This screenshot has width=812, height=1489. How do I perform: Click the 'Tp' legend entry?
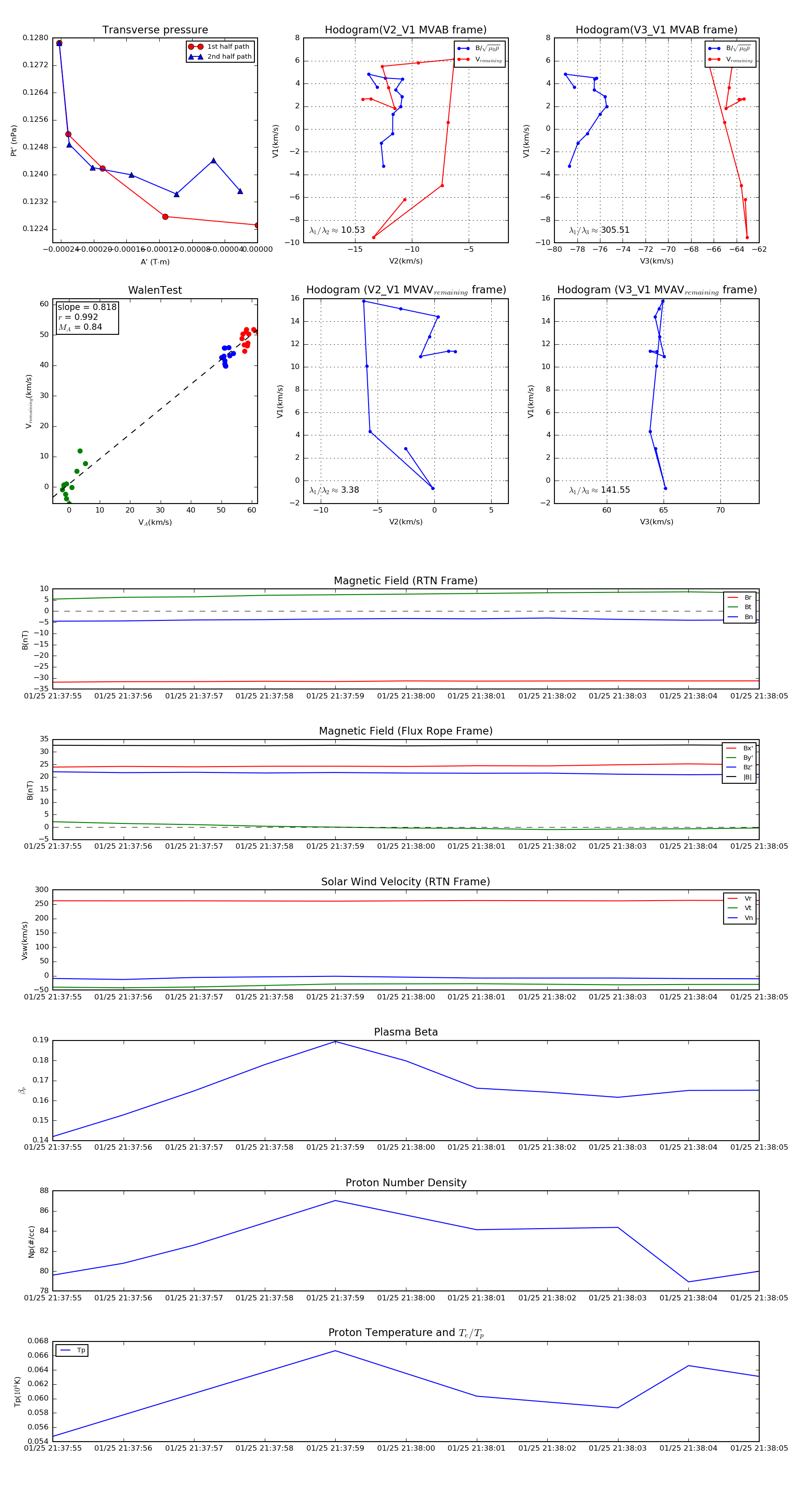pos(73,1350)
